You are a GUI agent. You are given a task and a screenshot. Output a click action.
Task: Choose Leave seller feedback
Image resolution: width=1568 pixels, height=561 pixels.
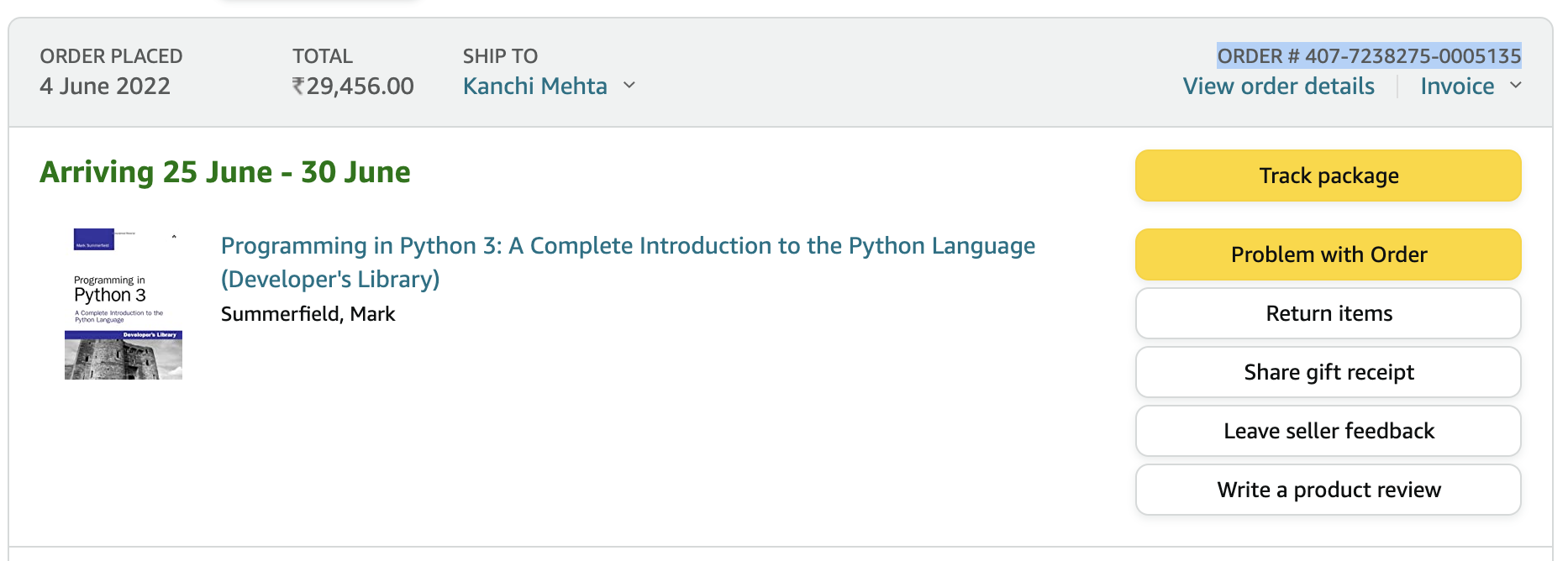[1328, 431]
